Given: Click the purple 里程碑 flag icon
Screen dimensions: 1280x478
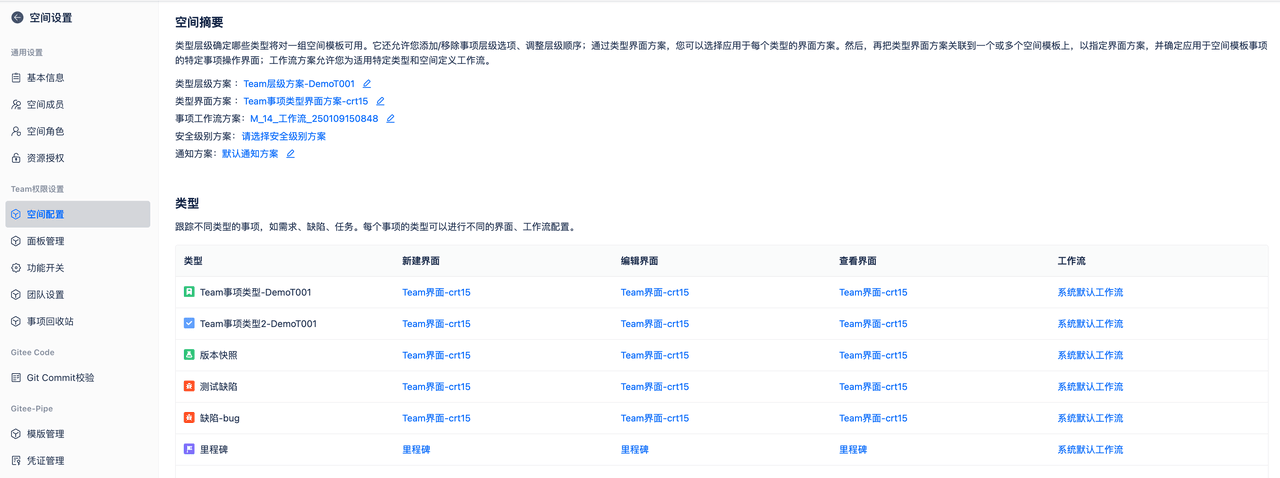Looking at the screenshot, I should [x=189, y=450].
